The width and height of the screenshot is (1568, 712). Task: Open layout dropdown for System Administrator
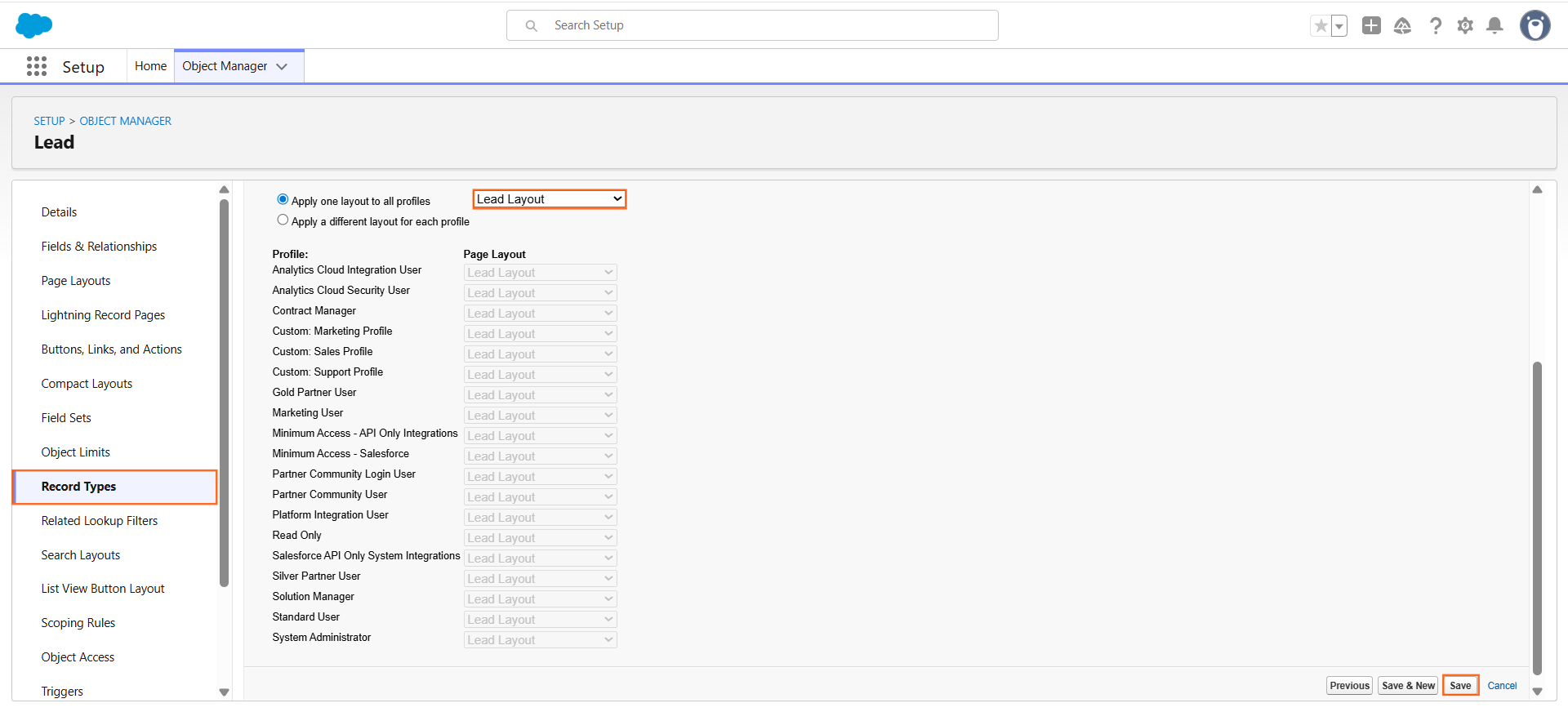(540, 640)
